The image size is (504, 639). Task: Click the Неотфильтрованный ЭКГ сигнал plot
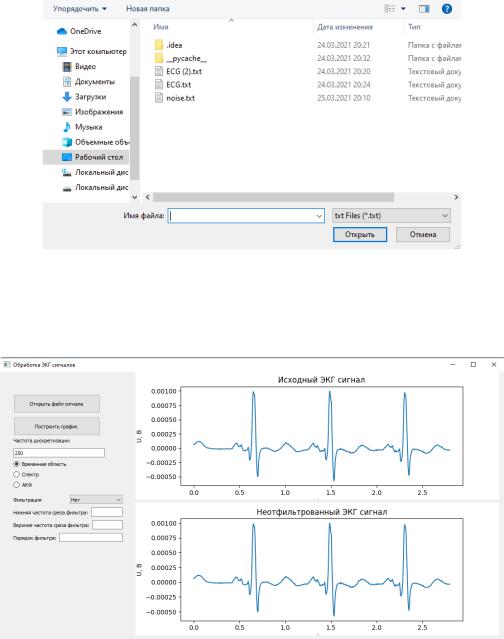pos(321,570)
